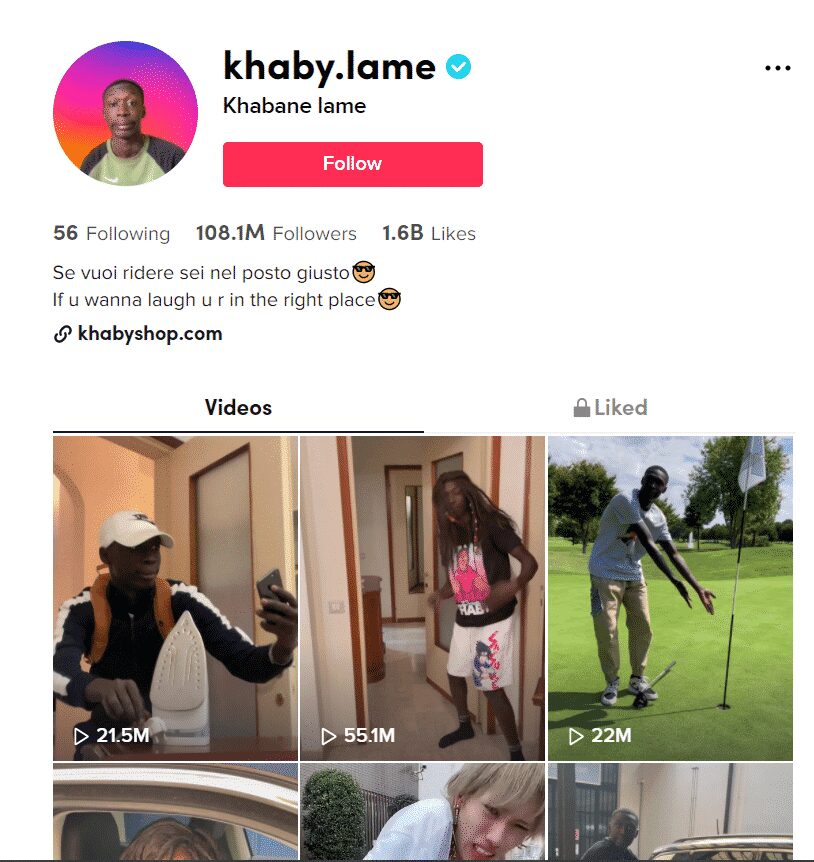Open the blonde person video in second row
The image size is (814, 862).
click(x=422, y=811)
